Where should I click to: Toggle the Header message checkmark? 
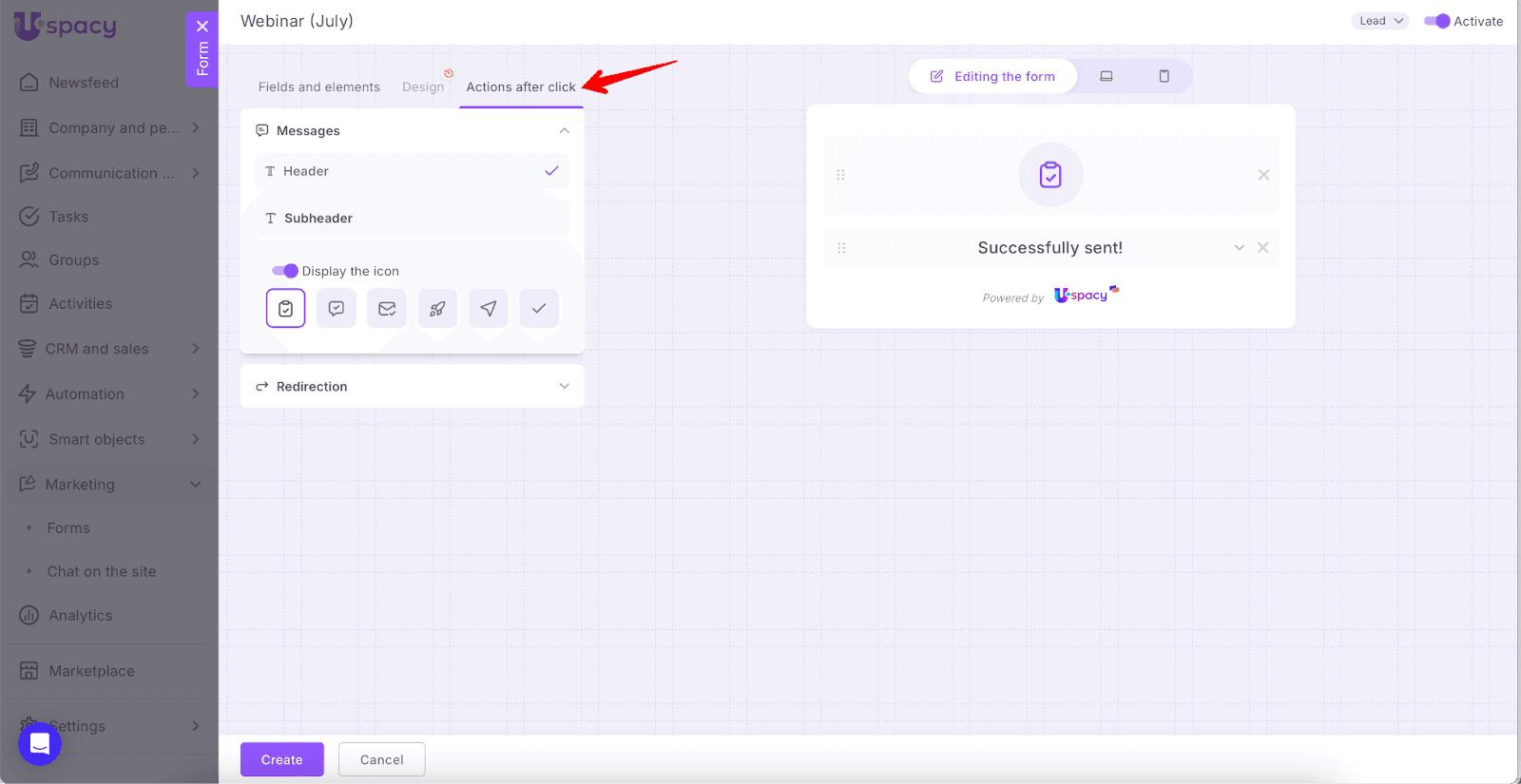point(551,171)
